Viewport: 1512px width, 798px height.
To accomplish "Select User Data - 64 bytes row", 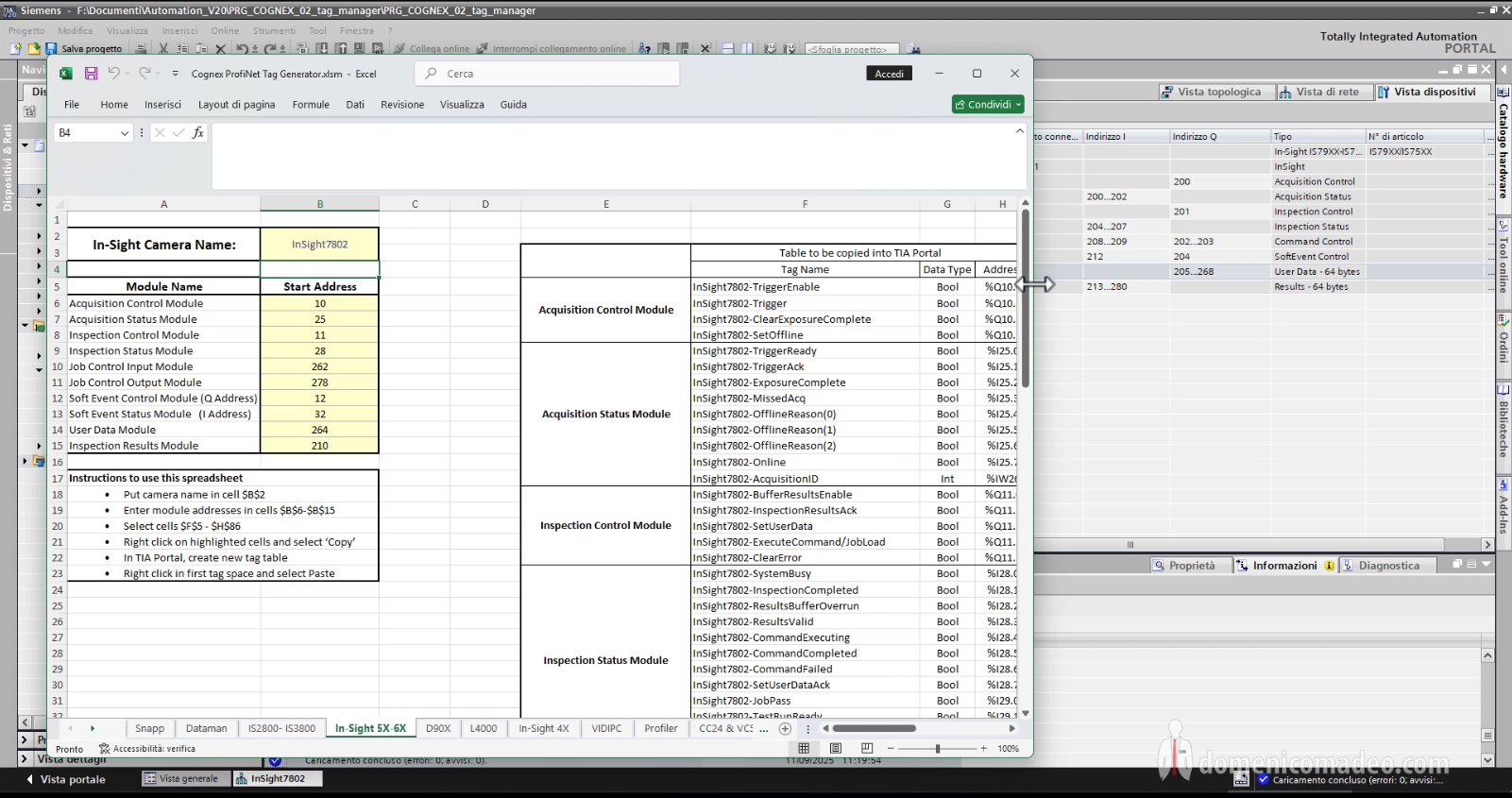I will click(x=1263, y=272).
